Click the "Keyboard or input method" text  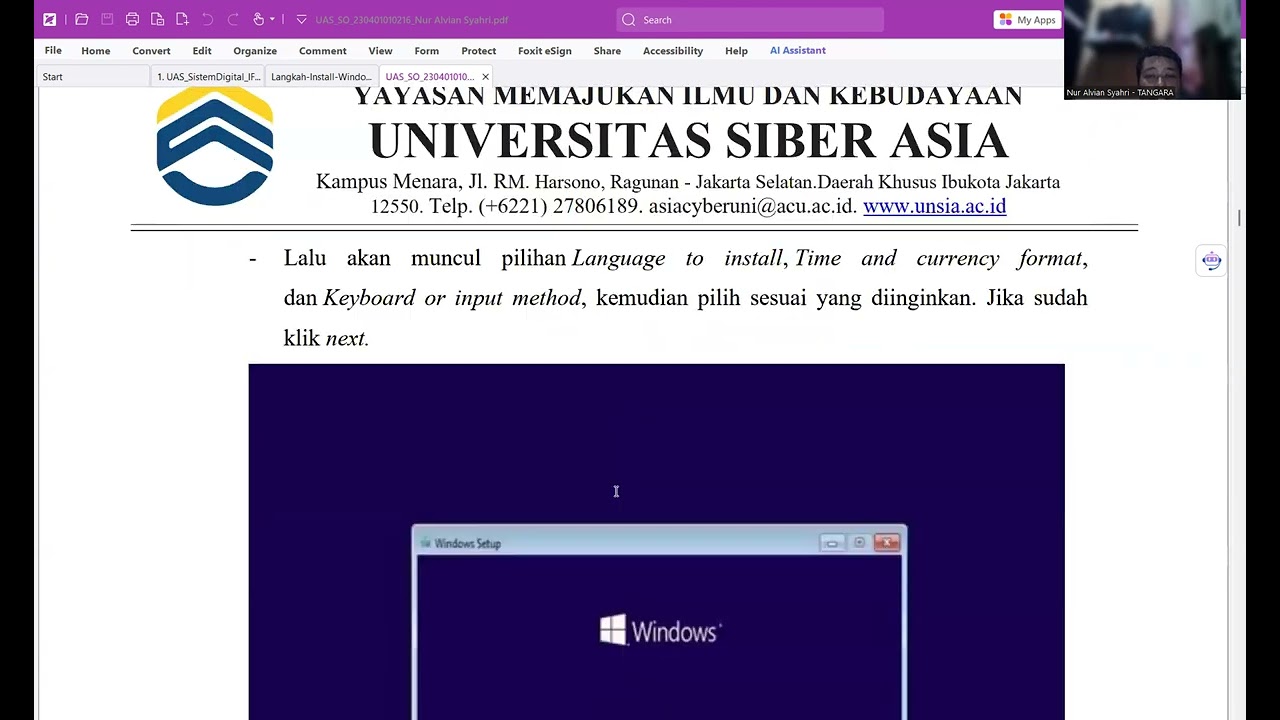[452, 298]
